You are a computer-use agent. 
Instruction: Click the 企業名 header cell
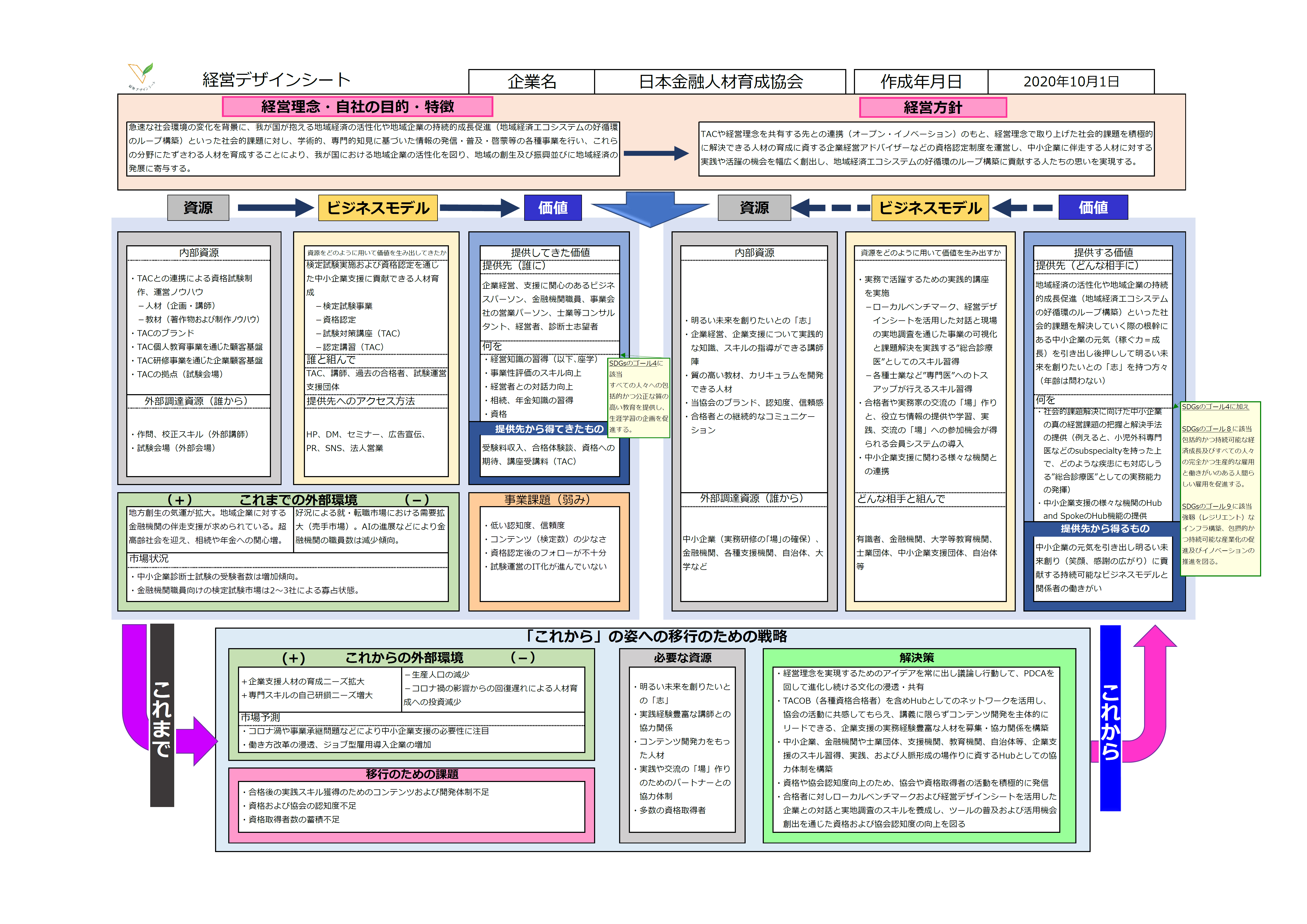pos(532,82)
